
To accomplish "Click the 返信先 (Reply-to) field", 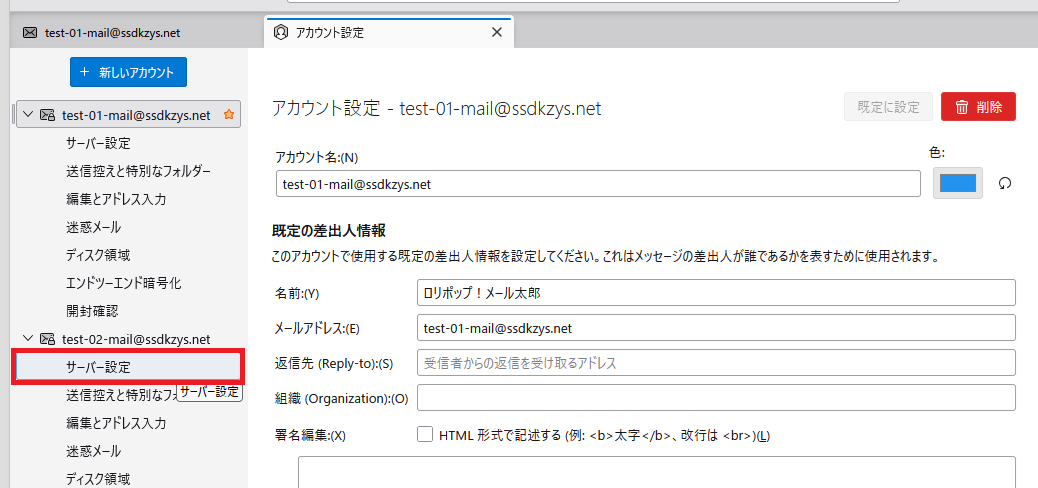I will coord(715,362).
